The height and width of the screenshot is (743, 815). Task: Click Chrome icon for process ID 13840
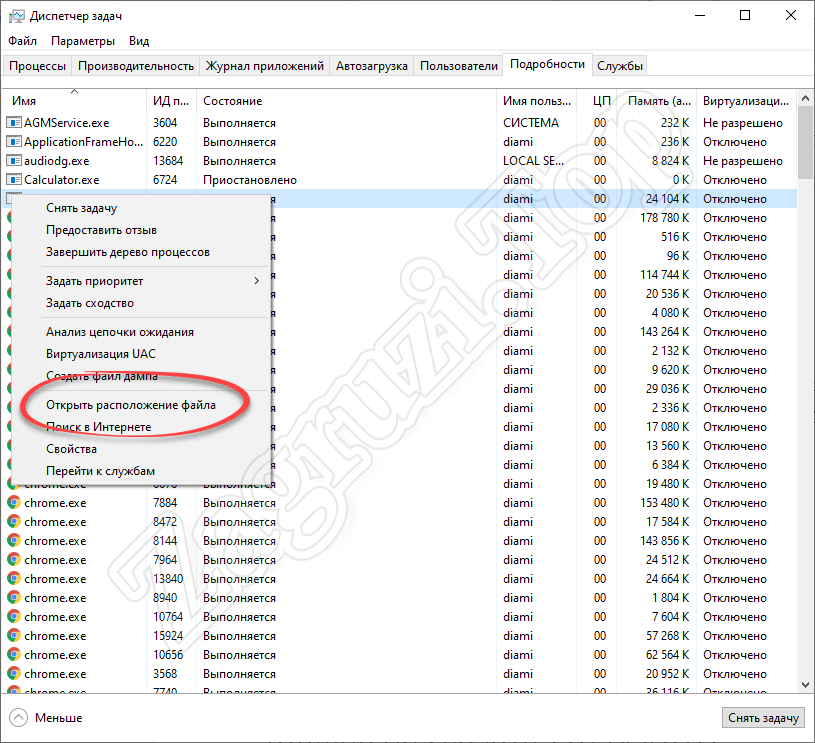pyautogui.click(x=14, y=579)
